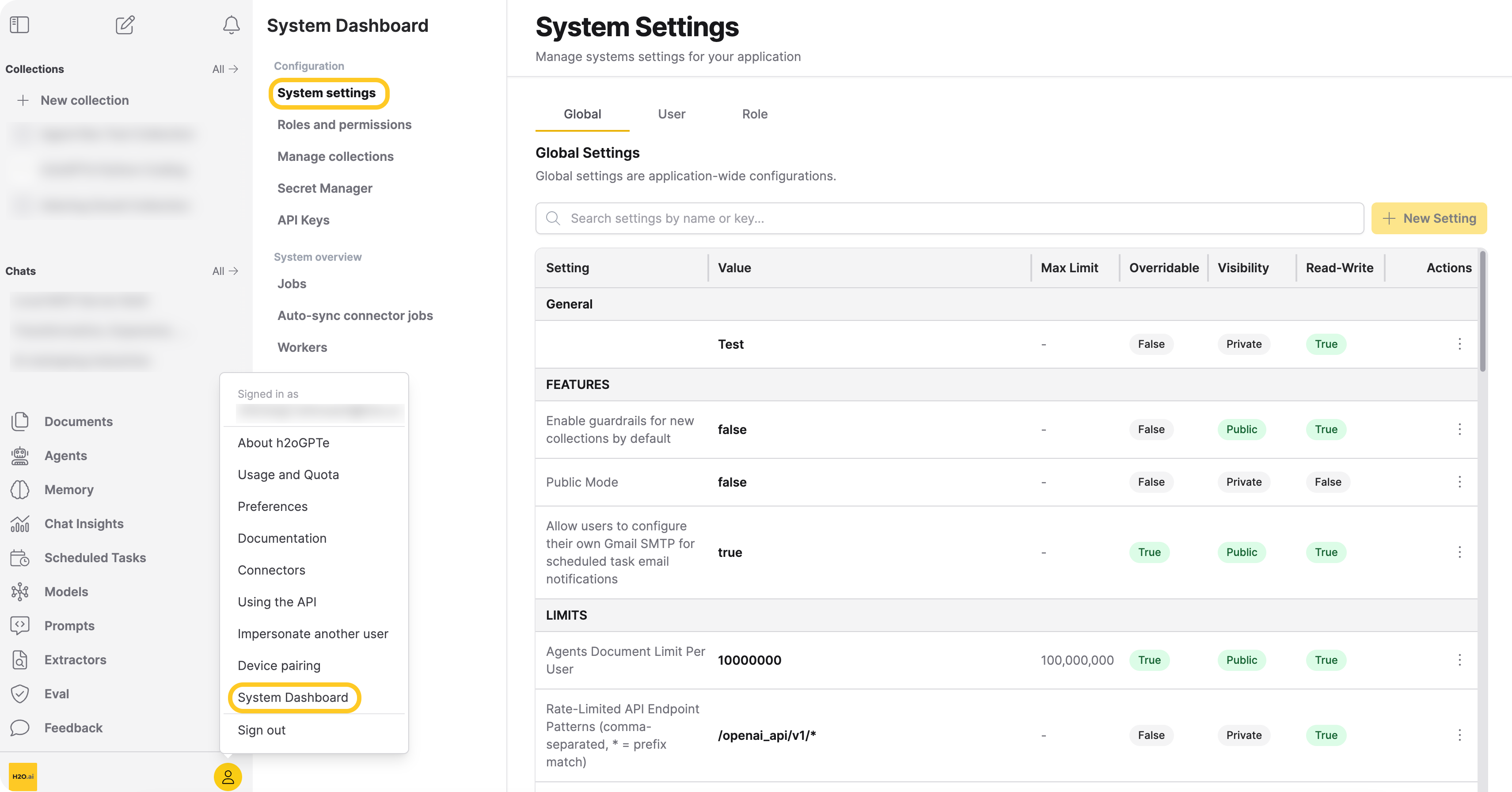Open Usage and Quota
Screen dimensions: 1512x792
288,474
